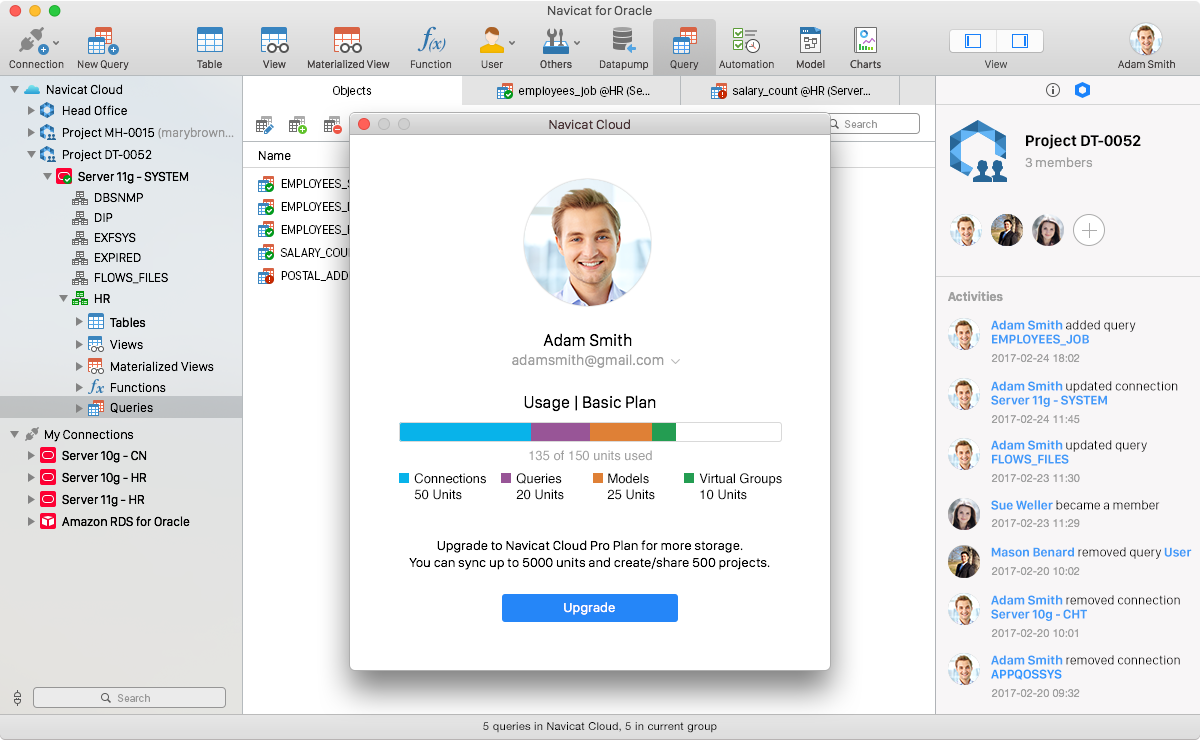Open APPQOSSYS link in activities
The height and width of the screenshot is (740, 1200).
pos(1026,674)
